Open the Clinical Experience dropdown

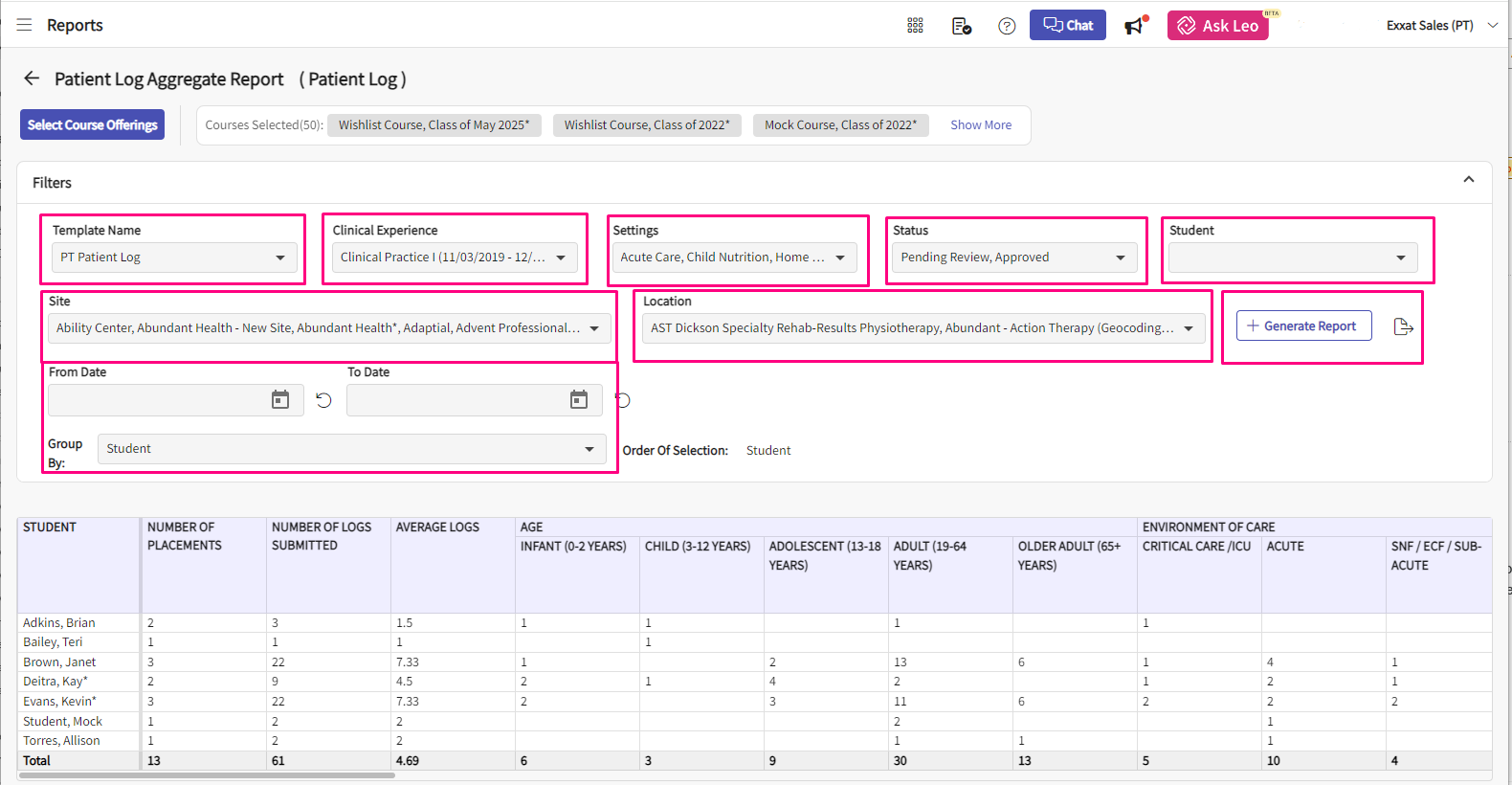coord(455,258)
